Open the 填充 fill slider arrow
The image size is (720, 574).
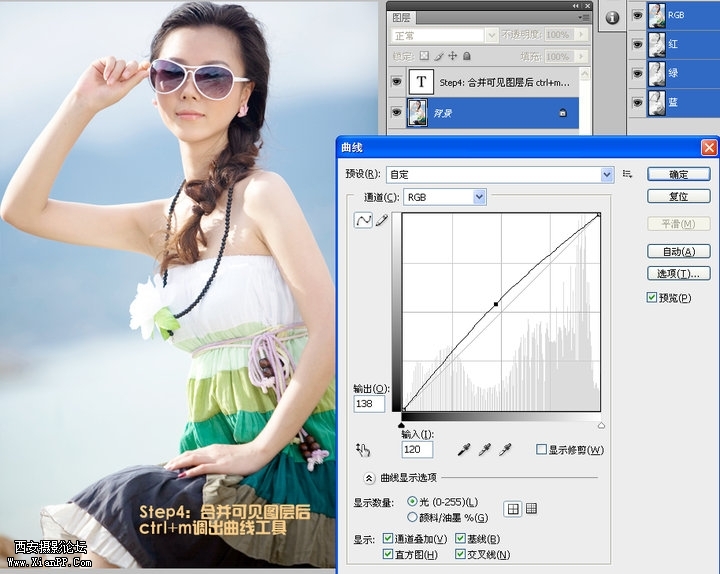click(x=581, y=56)
